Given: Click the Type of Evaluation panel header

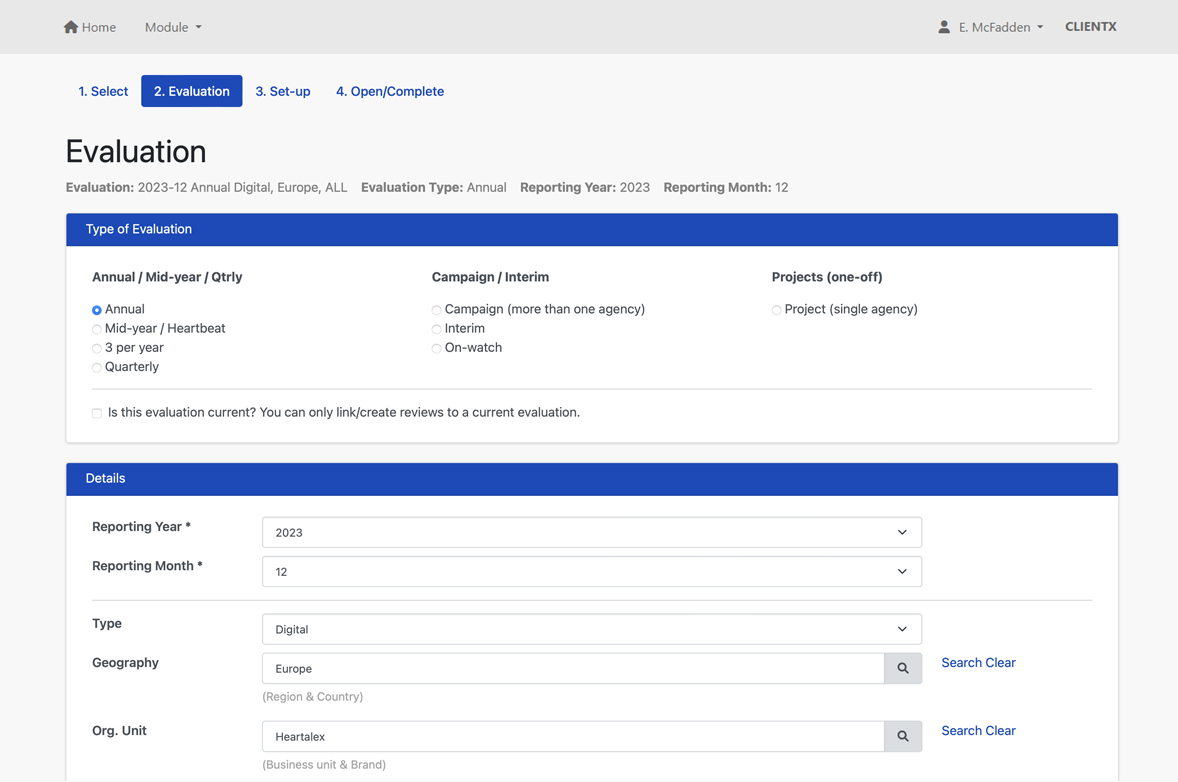Looking at the screenshot, I should pos(592,229).
